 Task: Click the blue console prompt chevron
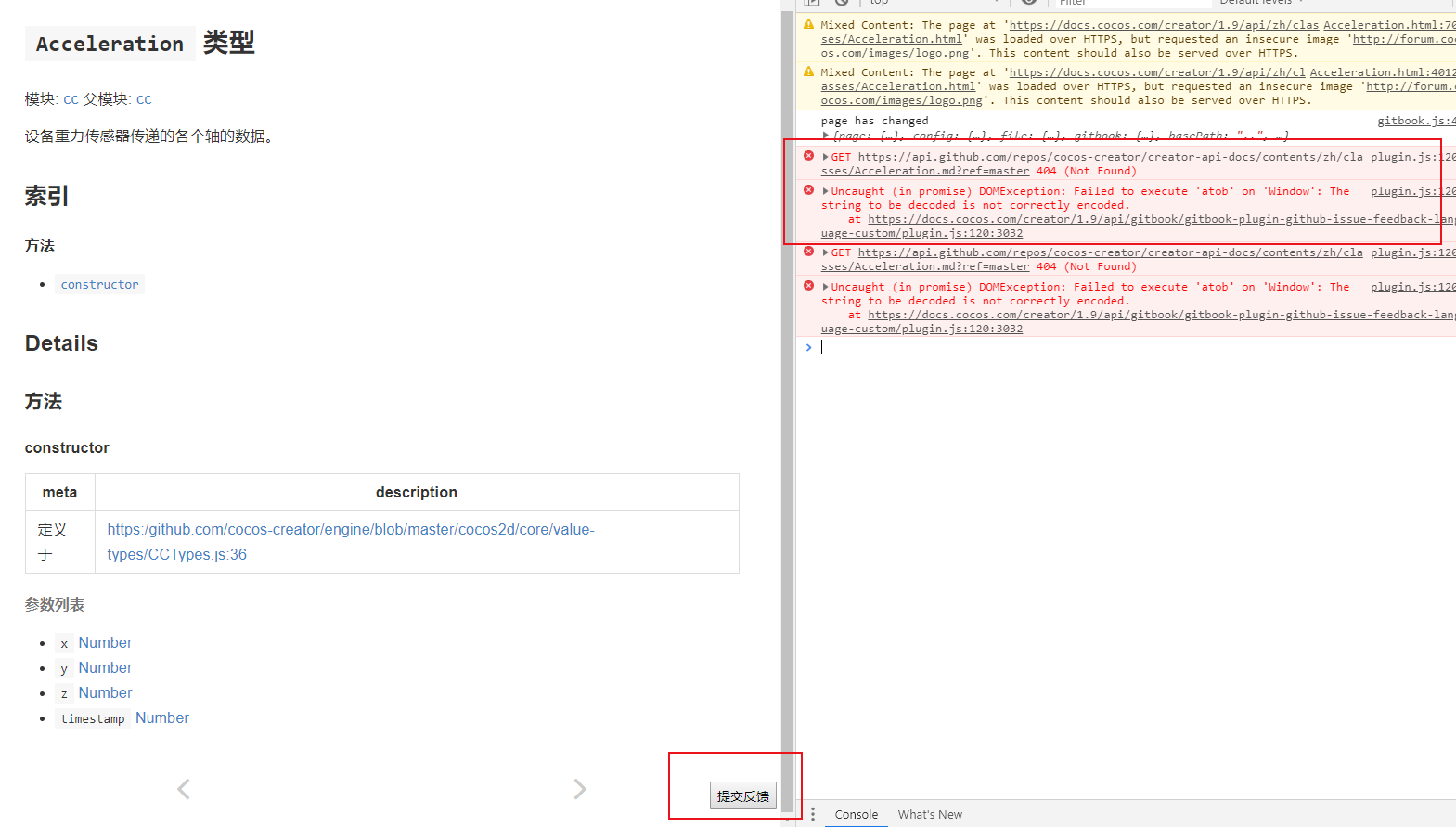(808, 347)
